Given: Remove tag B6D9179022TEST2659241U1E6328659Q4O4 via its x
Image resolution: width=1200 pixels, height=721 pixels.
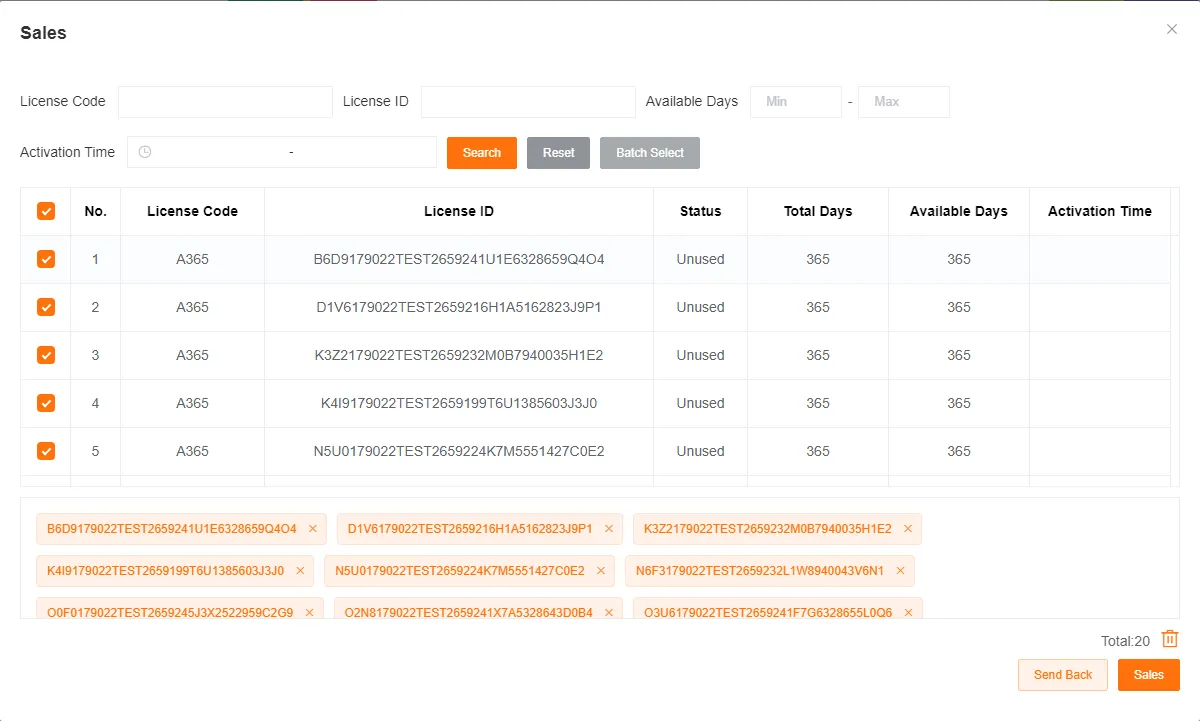Looking at the screenshot, I should tap(313, 529).
